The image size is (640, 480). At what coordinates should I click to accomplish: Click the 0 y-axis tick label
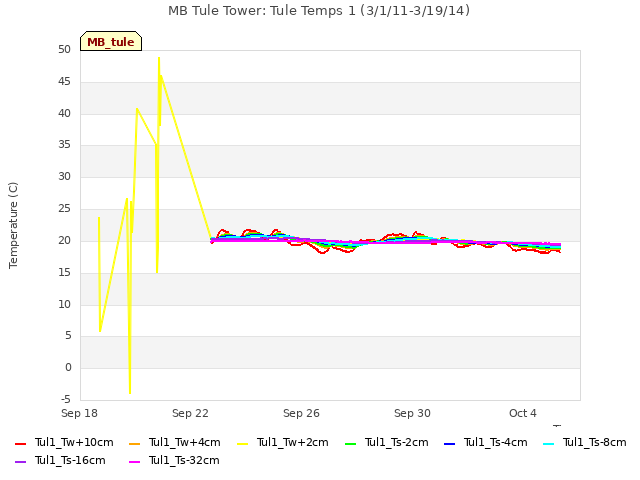pos(68,367)
